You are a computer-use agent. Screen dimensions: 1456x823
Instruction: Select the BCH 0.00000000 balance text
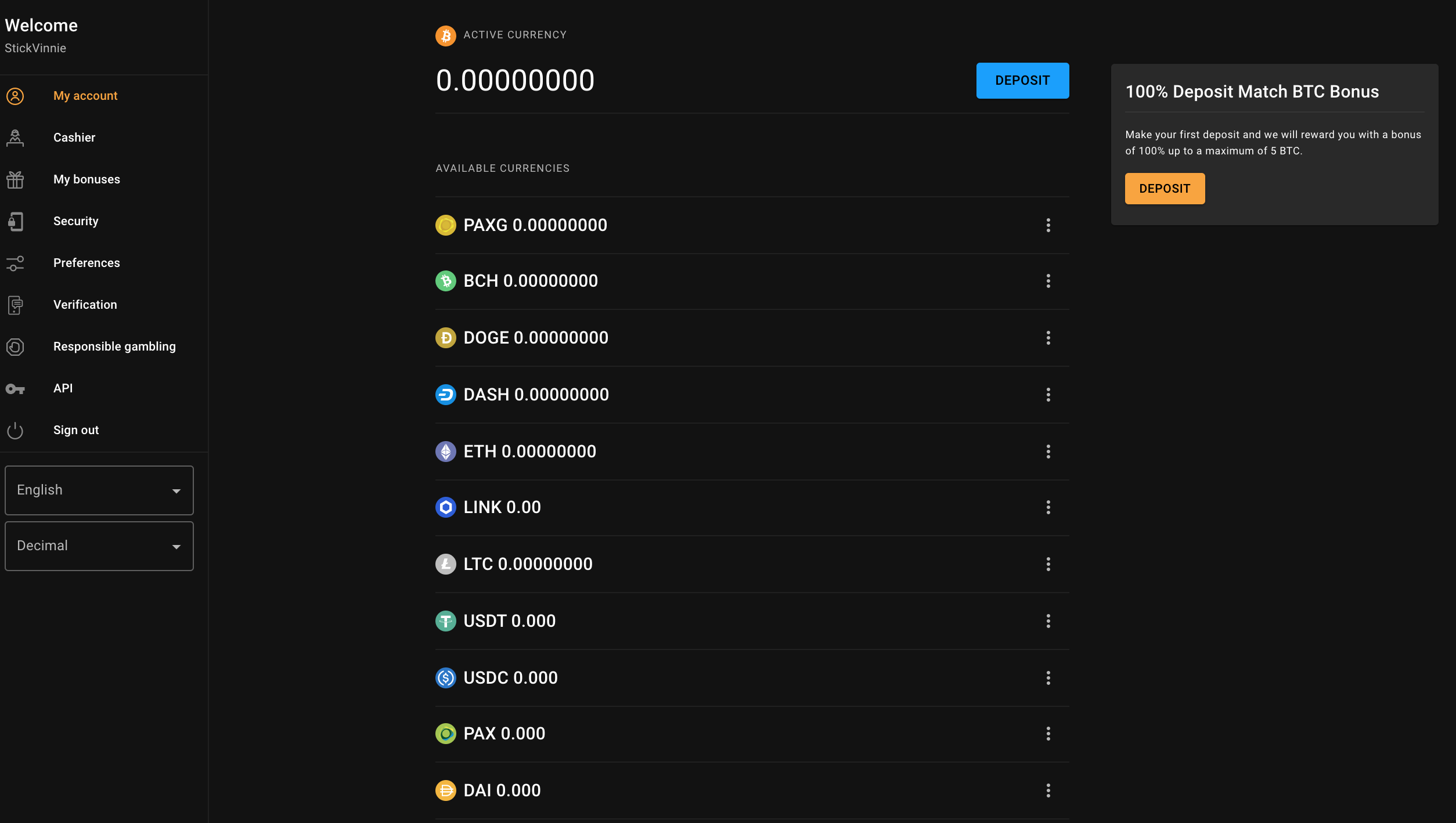tap(531, 281)
